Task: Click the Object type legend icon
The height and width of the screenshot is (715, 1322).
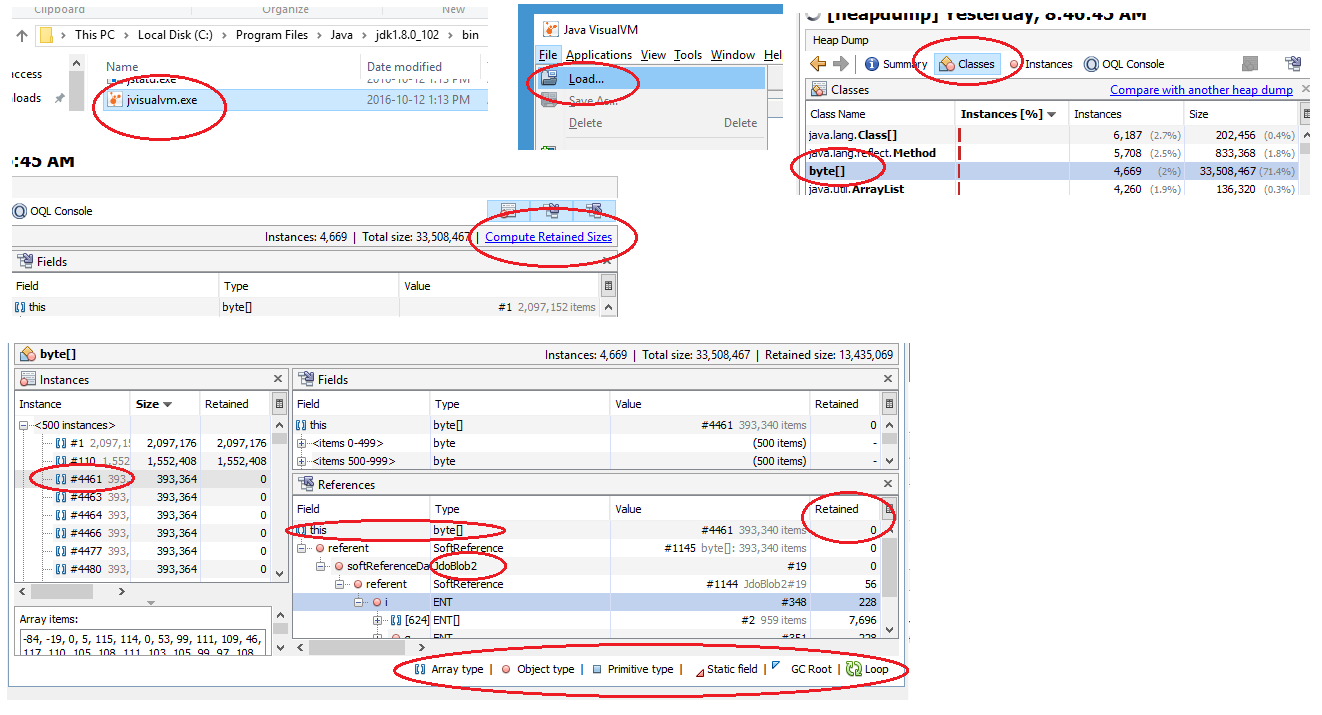Action: 507,669
